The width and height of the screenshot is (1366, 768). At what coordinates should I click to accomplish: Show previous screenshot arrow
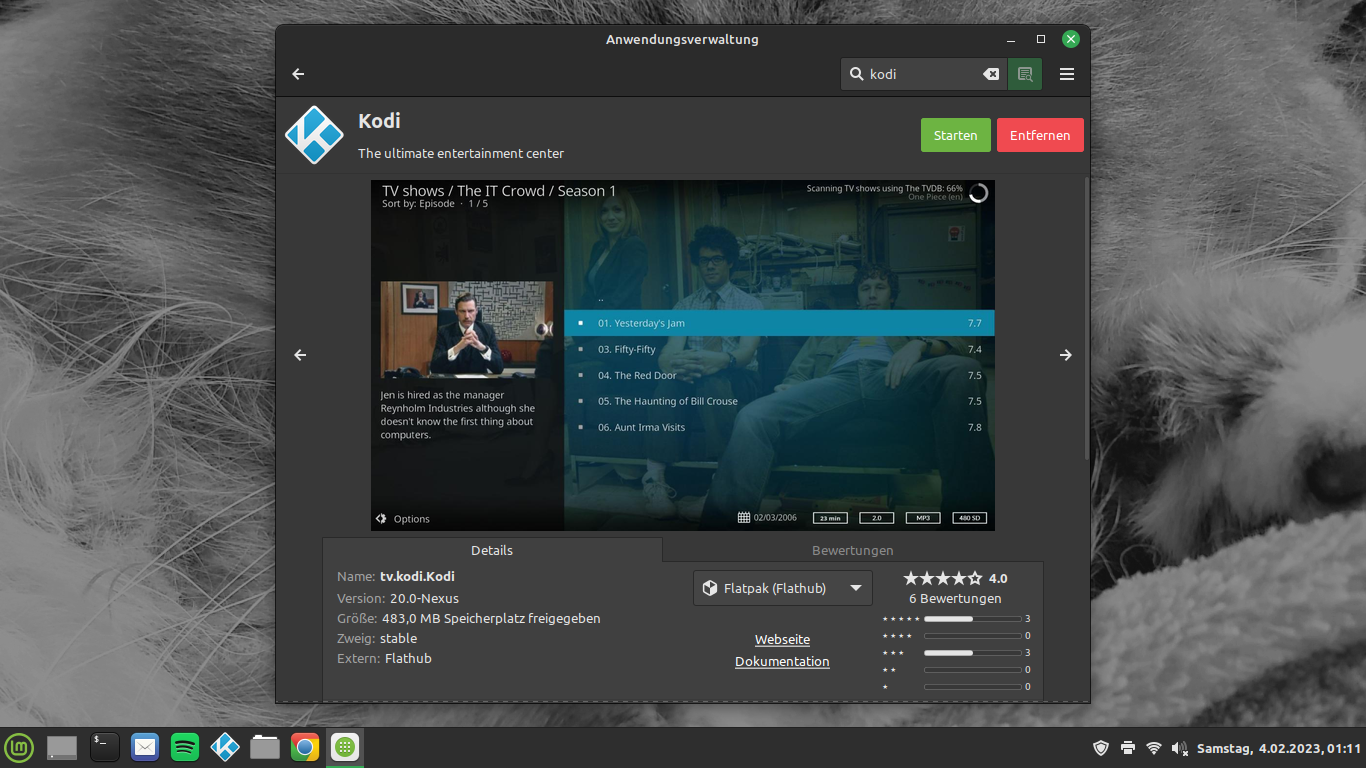[300, 355]
